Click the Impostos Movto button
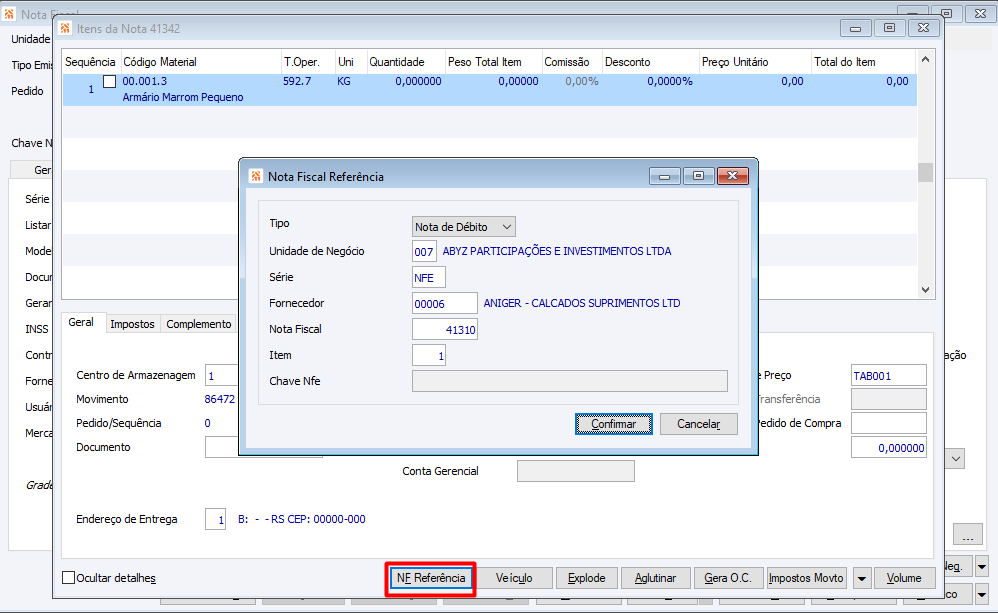Viewport: 998px width, 613px height. coord(806,578)
